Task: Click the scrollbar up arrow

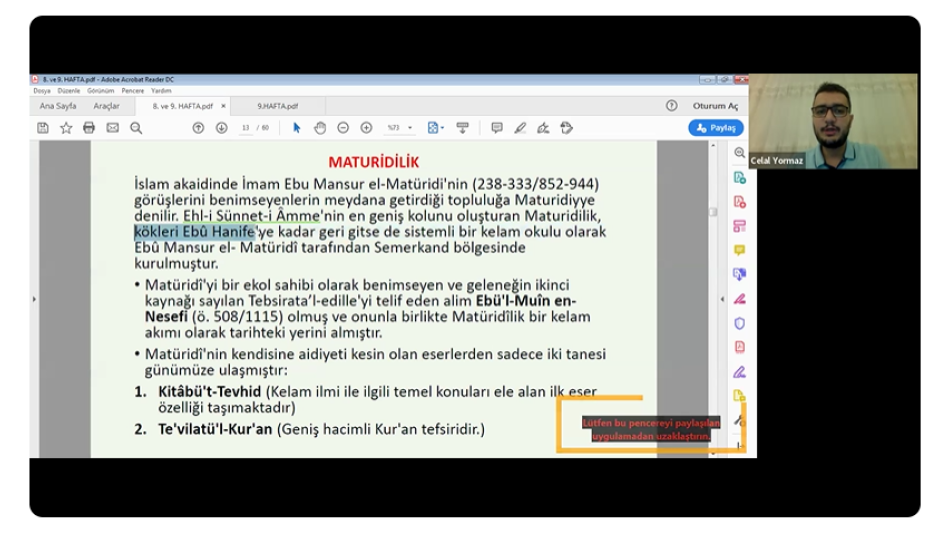Action: (x=713, y=145)
